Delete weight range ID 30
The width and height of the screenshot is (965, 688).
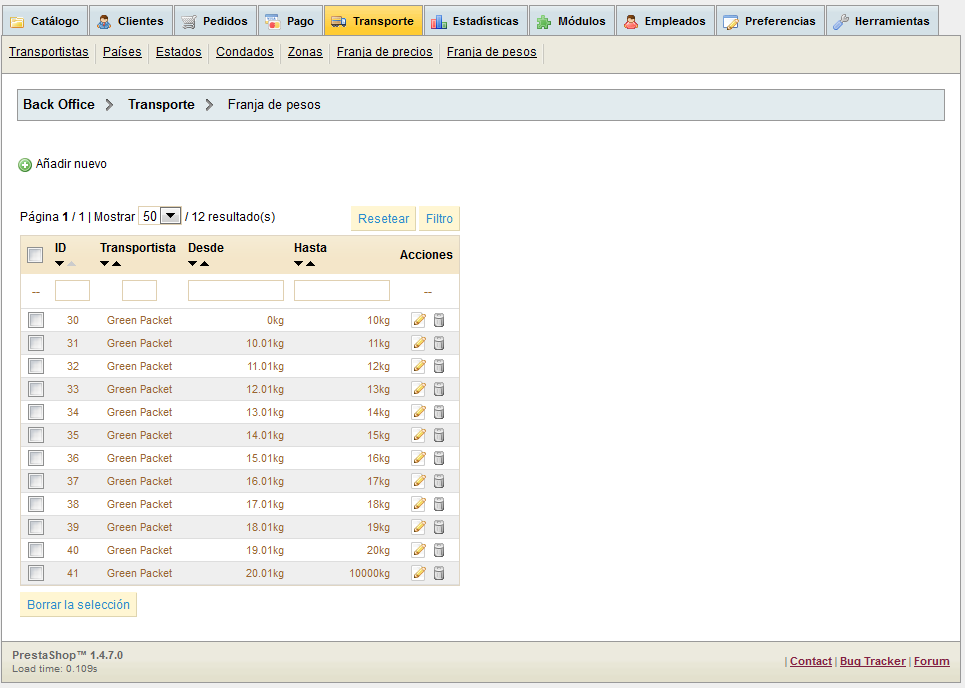click(x=439, y=320)
